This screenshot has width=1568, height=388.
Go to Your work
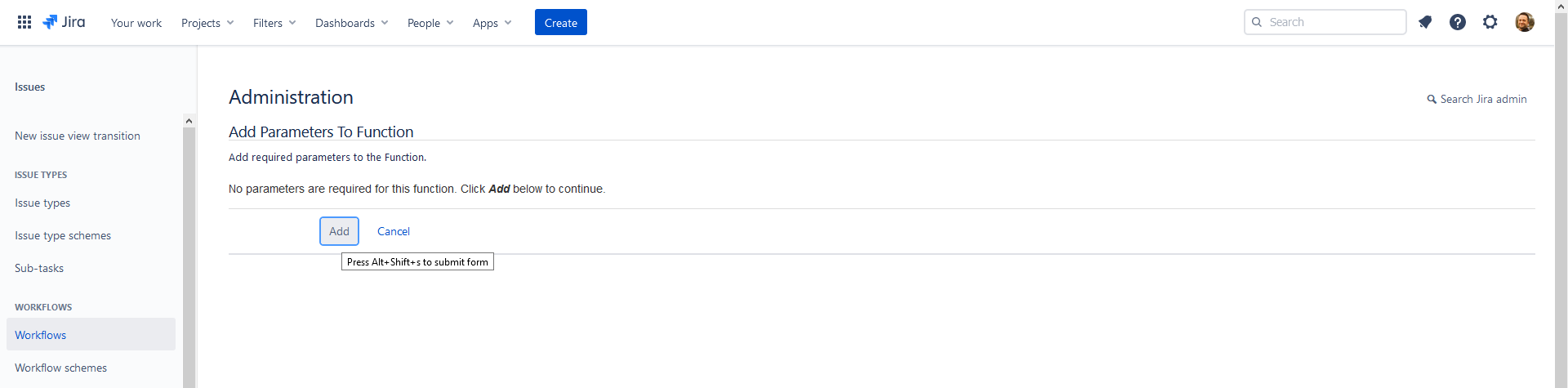click(x=136, y=23)
